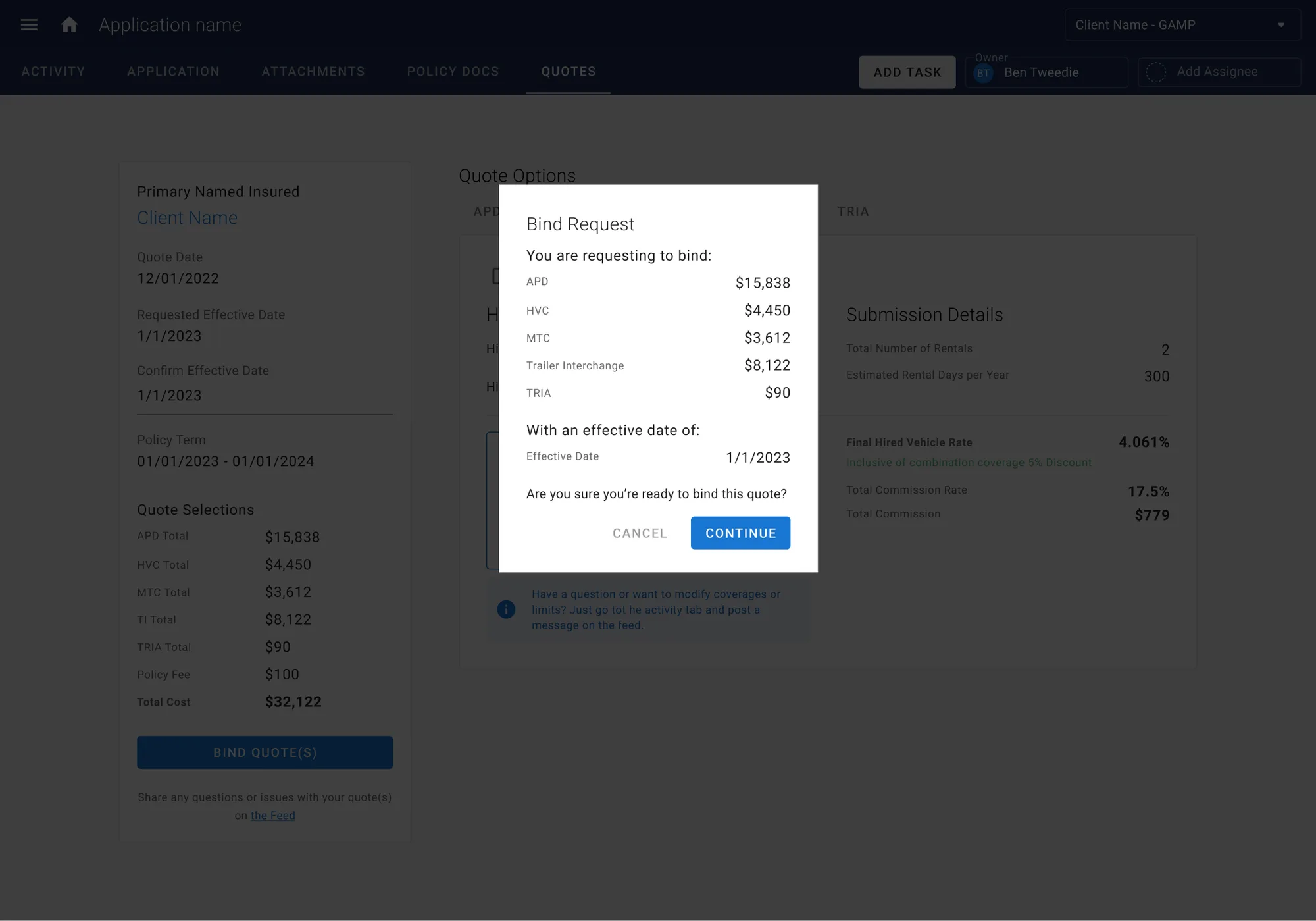Select the QUOTES tab
This screenshot has width=1316, height=921.
pyautogui.click(x=569, y=72)
